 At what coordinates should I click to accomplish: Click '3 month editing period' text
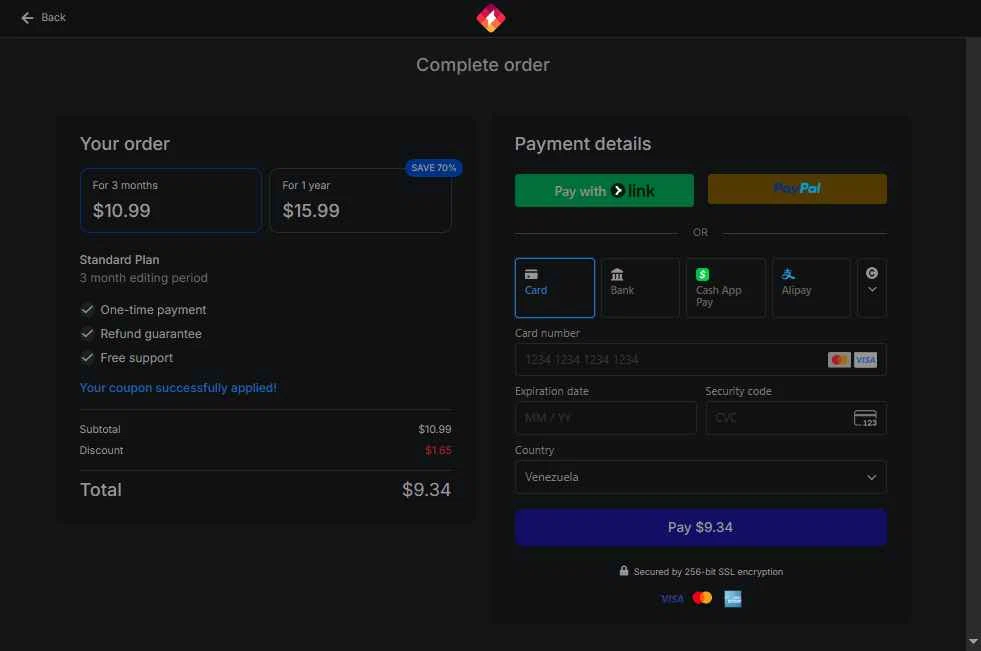[x=143, y=278]
